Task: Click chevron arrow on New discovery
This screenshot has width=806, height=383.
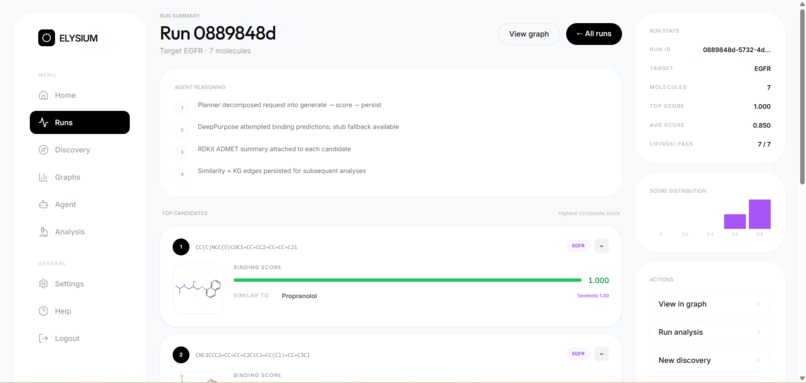Action: click(758, 361)
